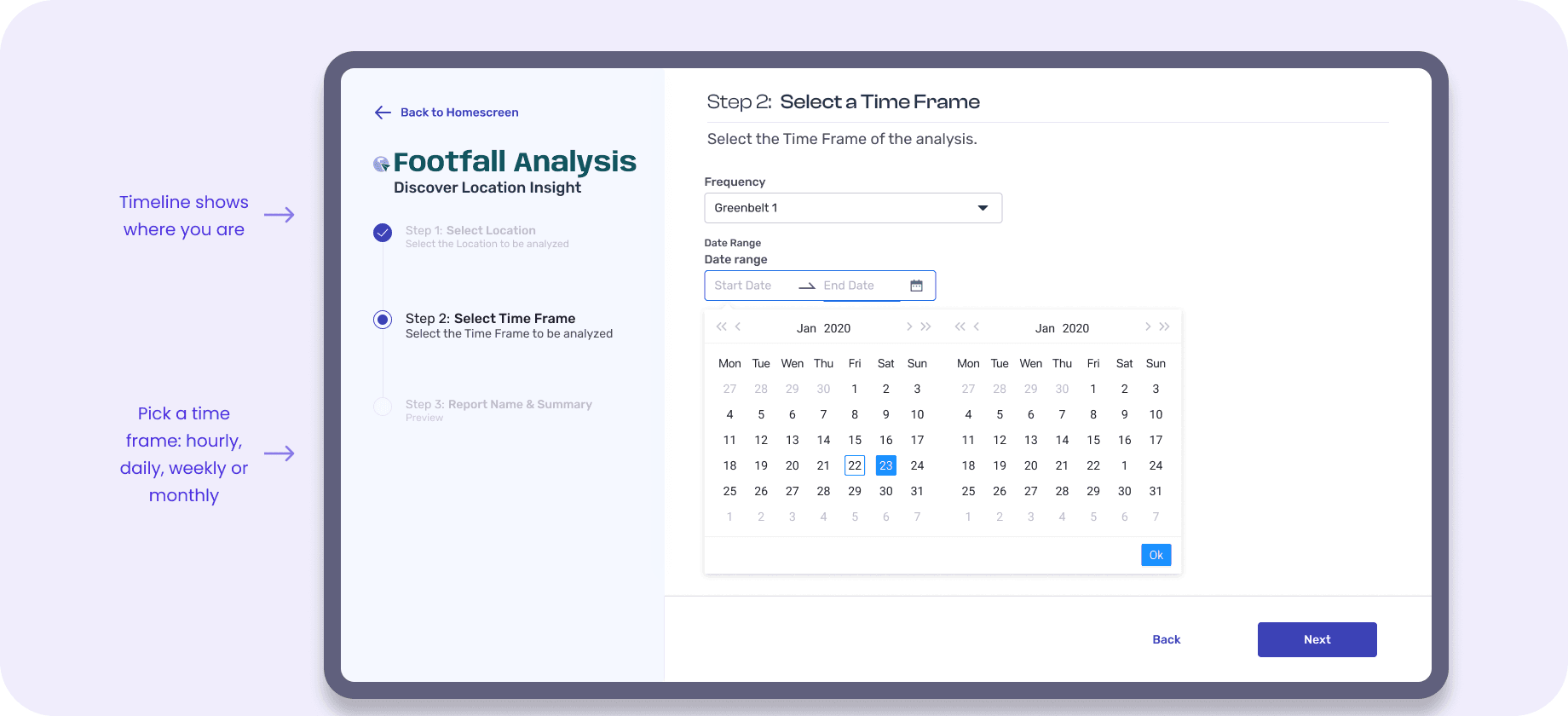The height and width of the screenshot is (716, 1568).
Task: Select date 19 in right calendar
Action: coord(1000,465)
